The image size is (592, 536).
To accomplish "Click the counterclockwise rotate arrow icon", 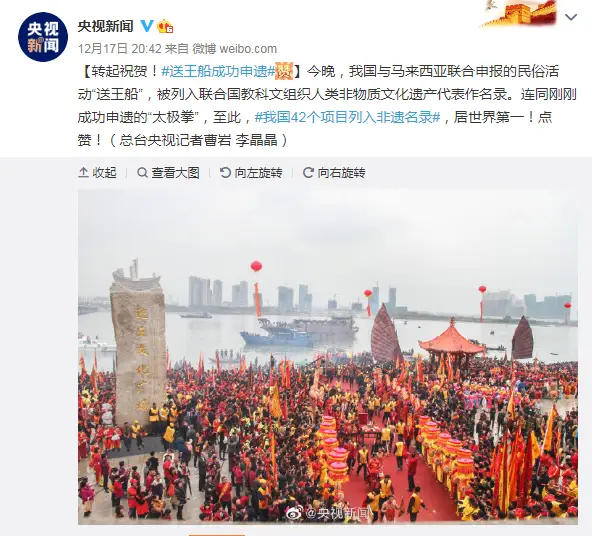I will tap(225, 173).
